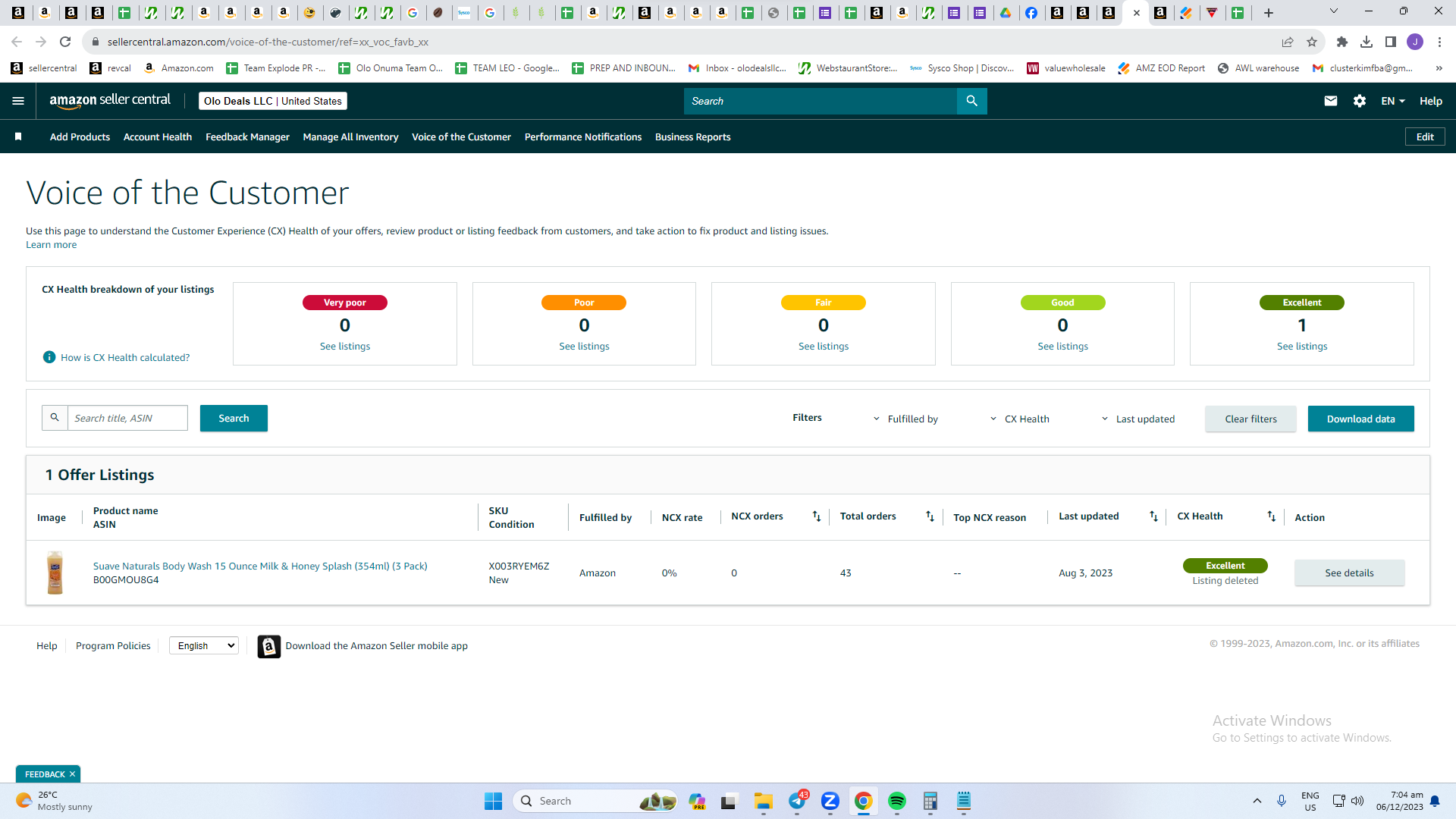1456x819 pixels.
Task: Click the search magnifier button in header
Action: [971, 101]
